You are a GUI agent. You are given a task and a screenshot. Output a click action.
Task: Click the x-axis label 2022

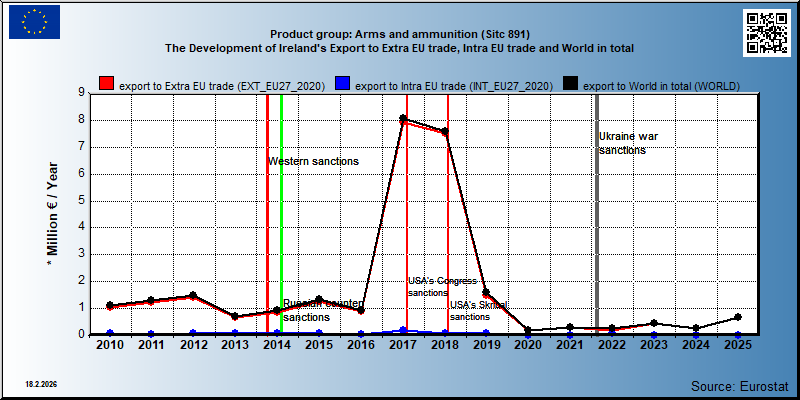(612, 345)
